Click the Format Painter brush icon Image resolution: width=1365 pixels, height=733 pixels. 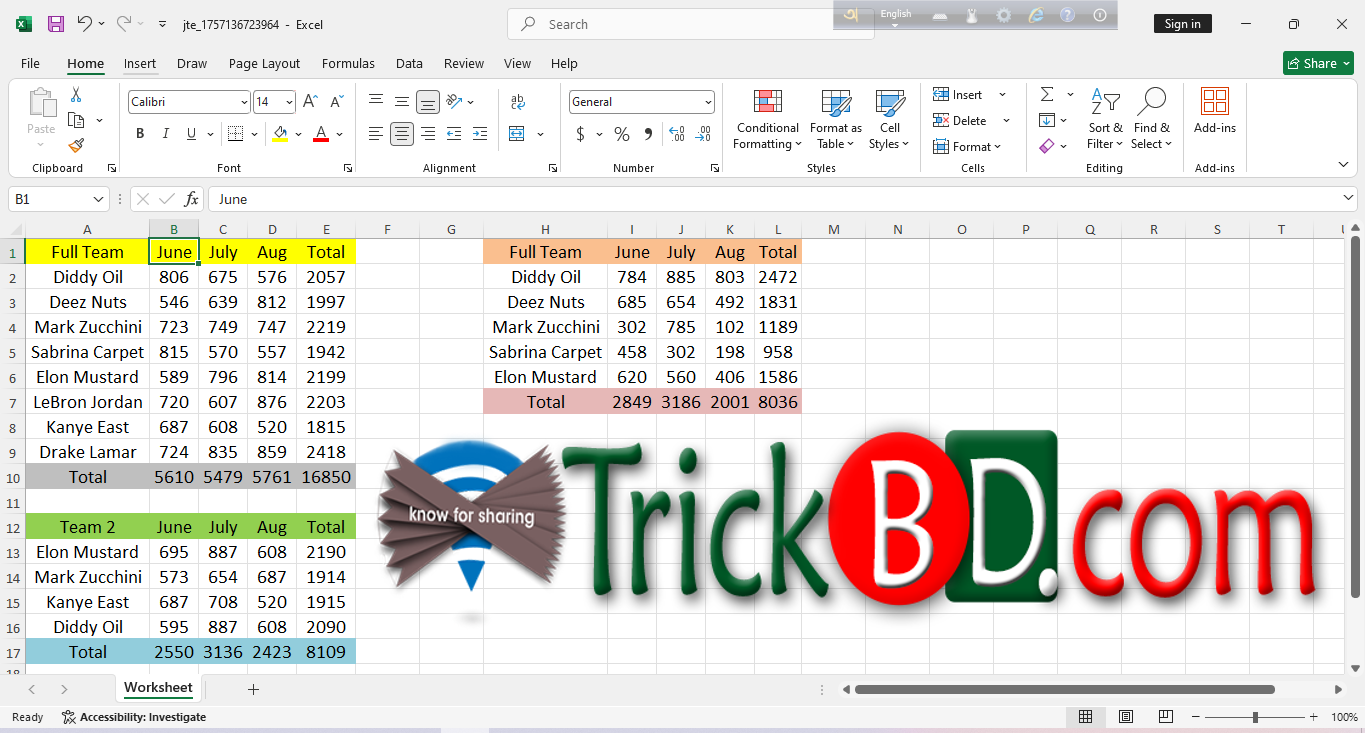(76, 146)
